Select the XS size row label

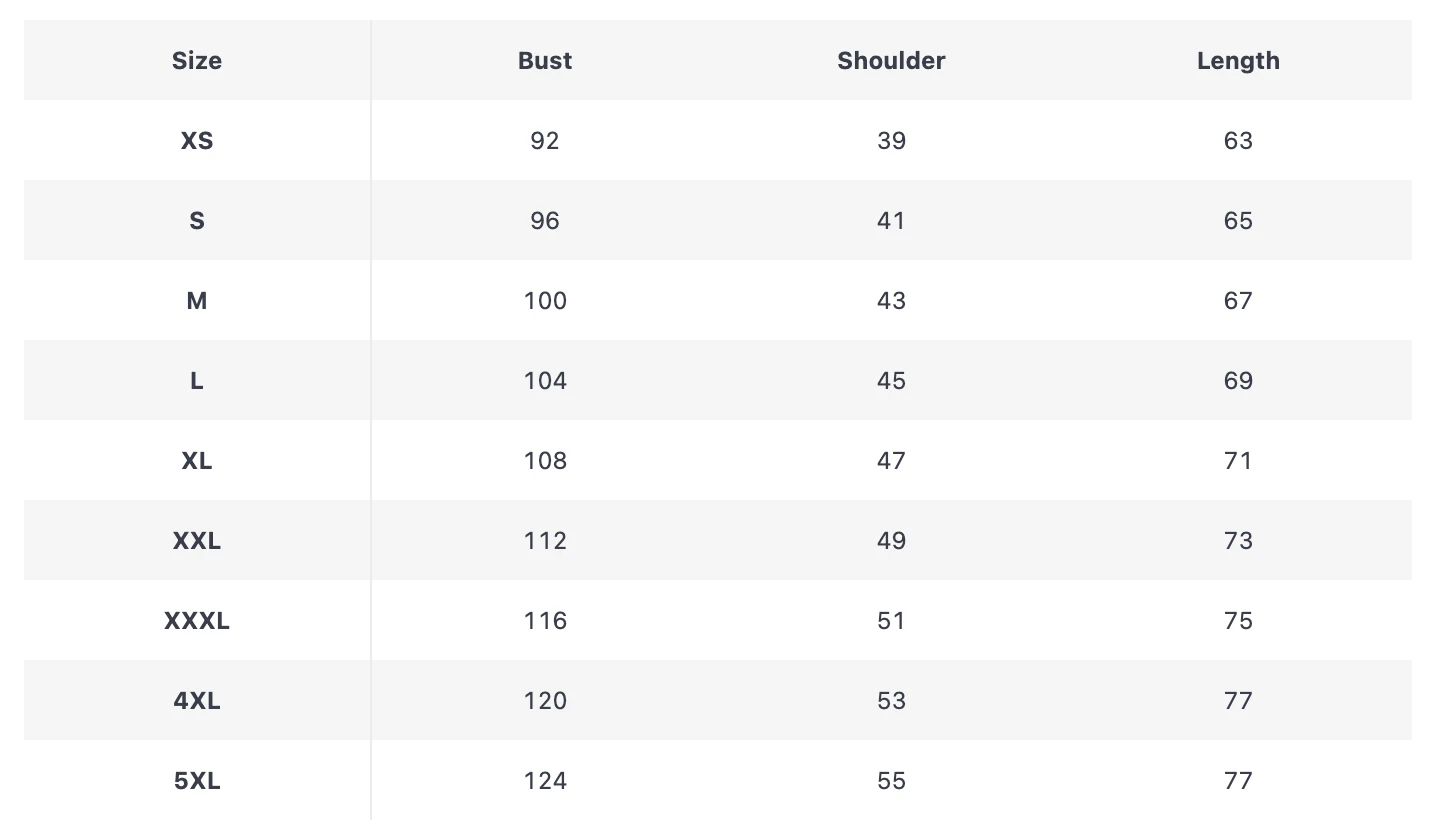(197, 141)
